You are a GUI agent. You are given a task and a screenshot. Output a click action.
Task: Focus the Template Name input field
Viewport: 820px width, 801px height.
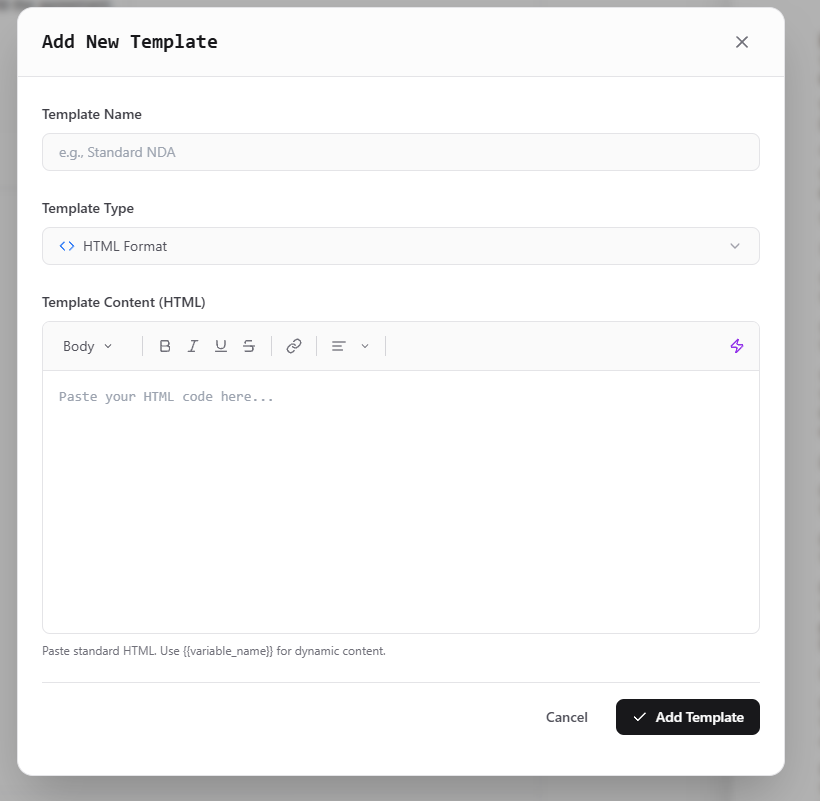(401, 152)
